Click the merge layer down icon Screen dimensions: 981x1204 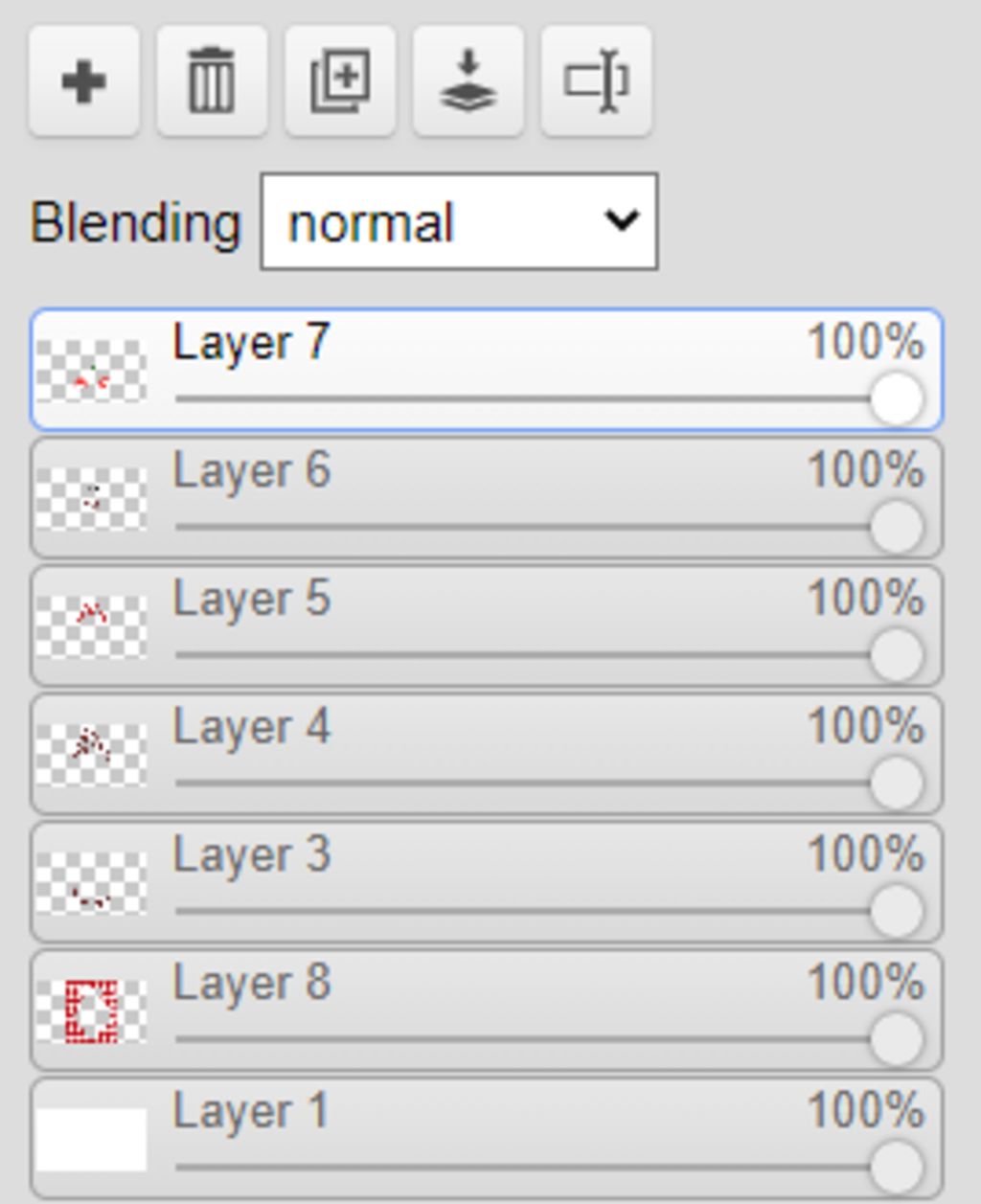468,81
